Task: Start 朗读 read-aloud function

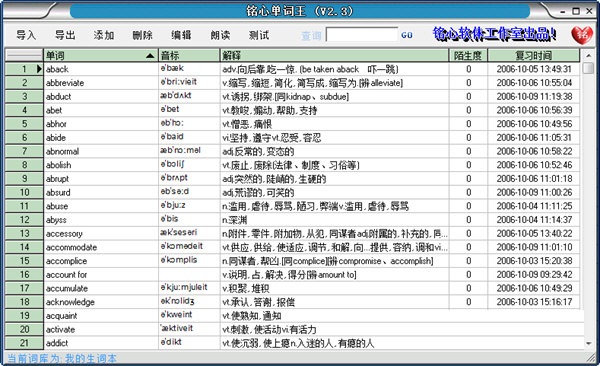Action: click(220, 35)
